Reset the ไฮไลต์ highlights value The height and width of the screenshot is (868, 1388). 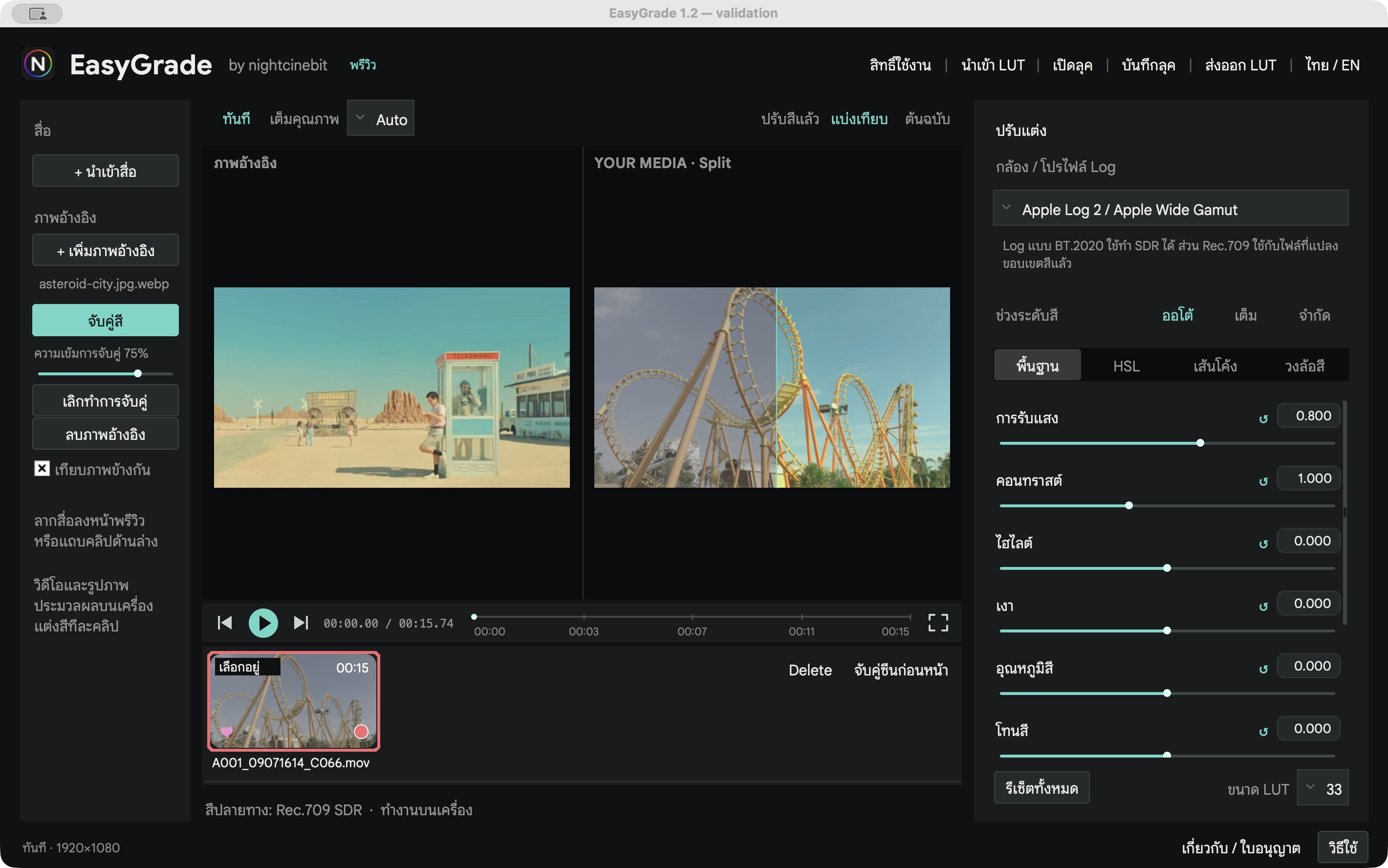click(x=1263, y=544)
